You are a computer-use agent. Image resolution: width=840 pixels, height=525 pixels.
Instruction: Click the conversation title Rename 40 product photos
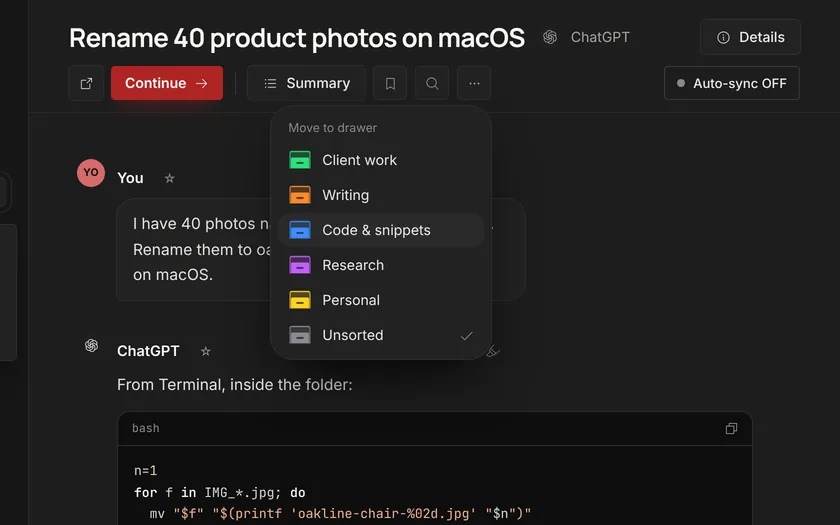(297, 38)
